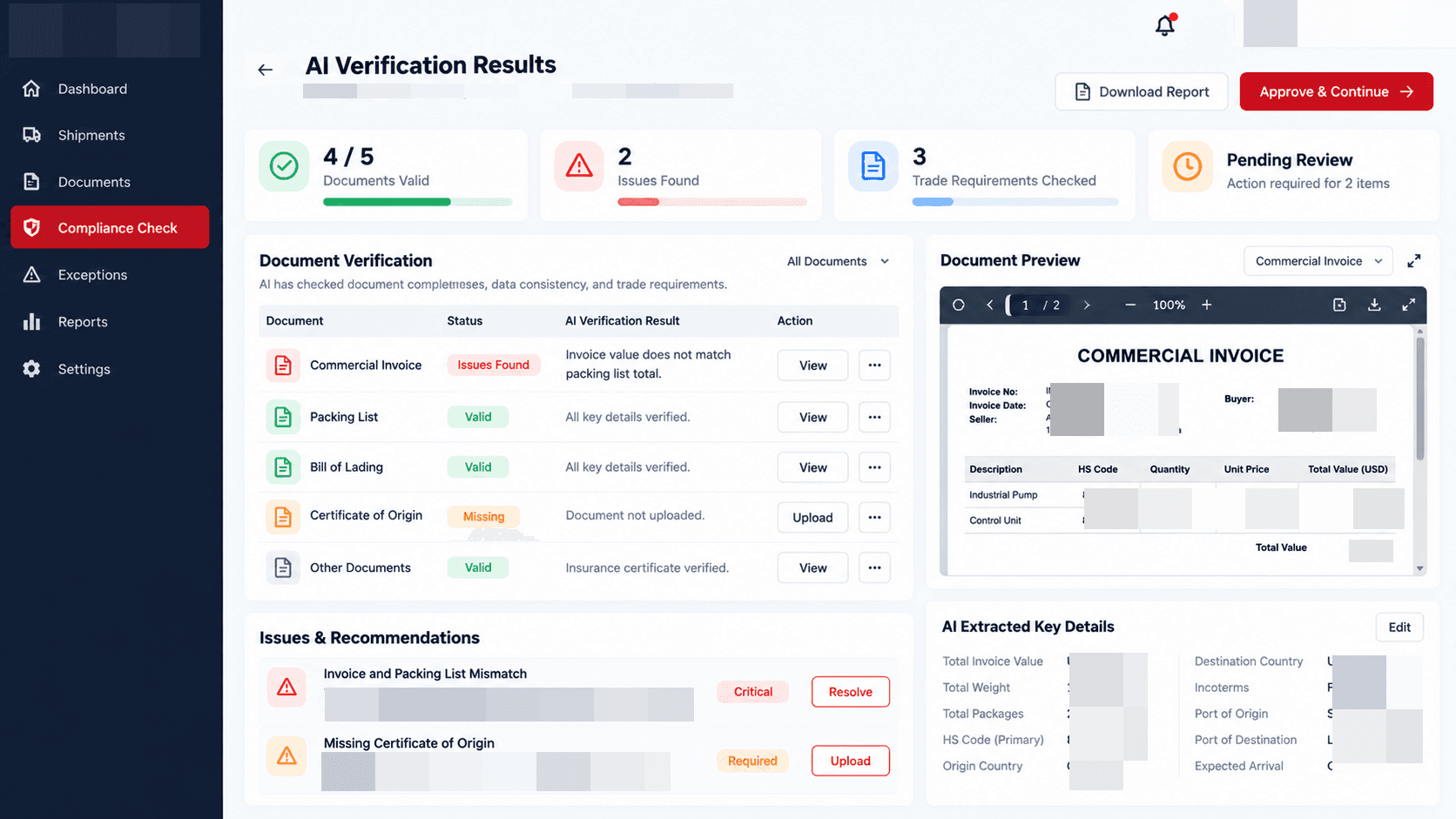Click Approve & Continue button

[1336, 91]
